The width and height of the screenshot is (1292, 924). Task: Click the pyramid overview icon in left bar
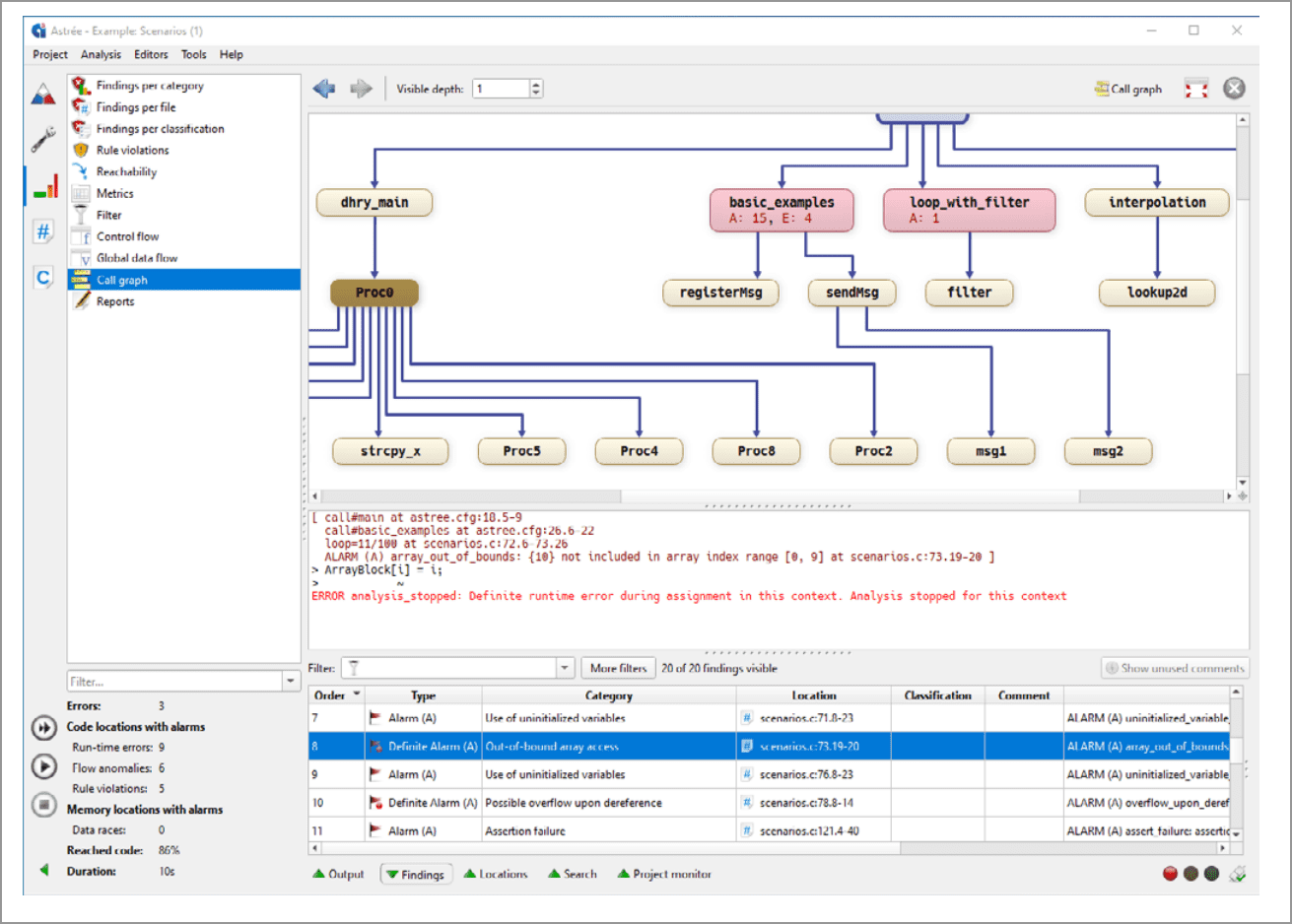(x=43, y=94)
